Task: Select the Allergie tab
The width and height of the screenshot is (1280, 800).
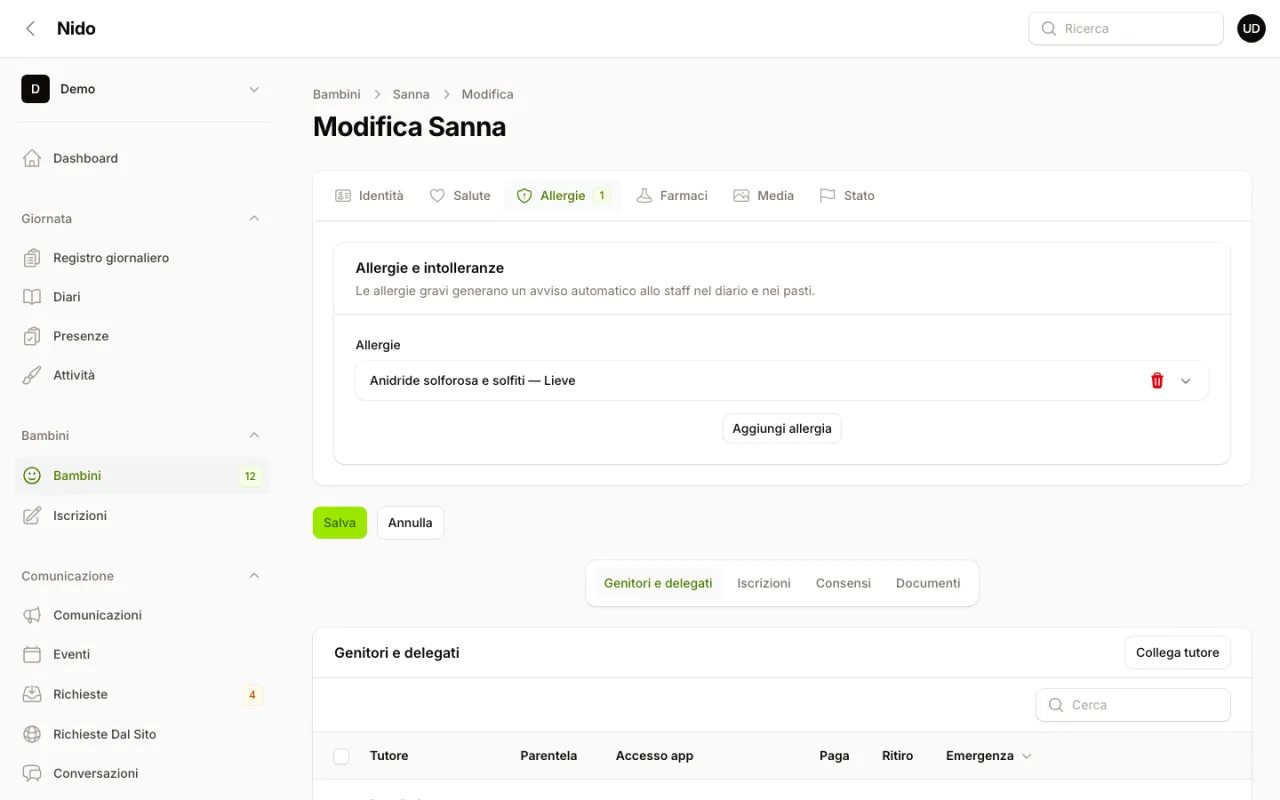Action: [563, 196]
